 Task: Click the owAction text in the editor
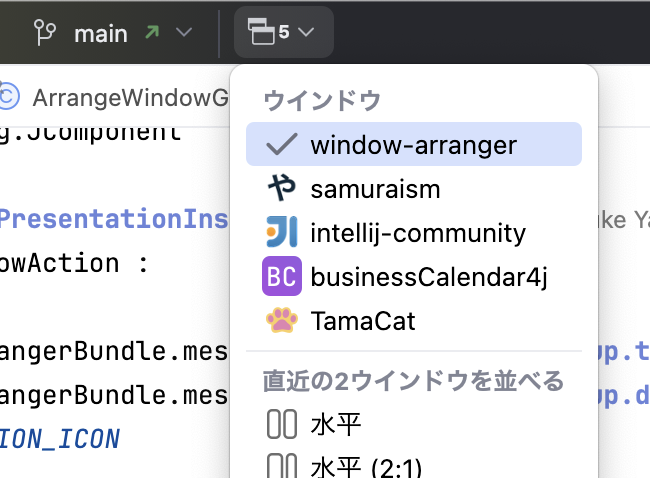(59, 263)
